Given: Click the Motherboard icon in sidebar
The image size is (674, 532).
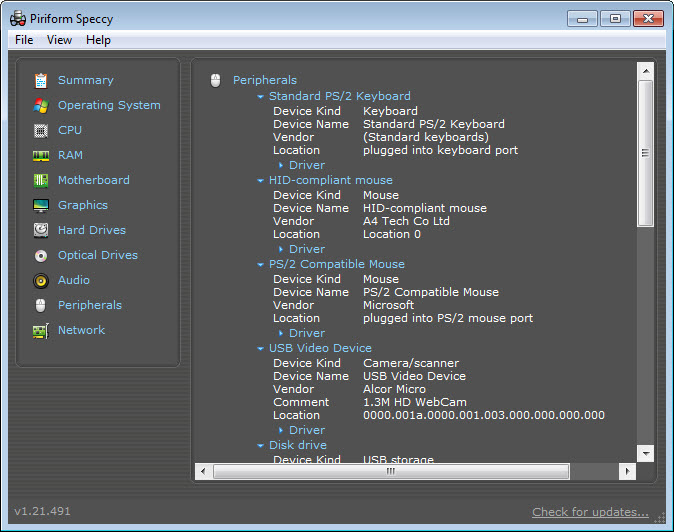Looking at the screenshot, I should (x=41, y=180).
